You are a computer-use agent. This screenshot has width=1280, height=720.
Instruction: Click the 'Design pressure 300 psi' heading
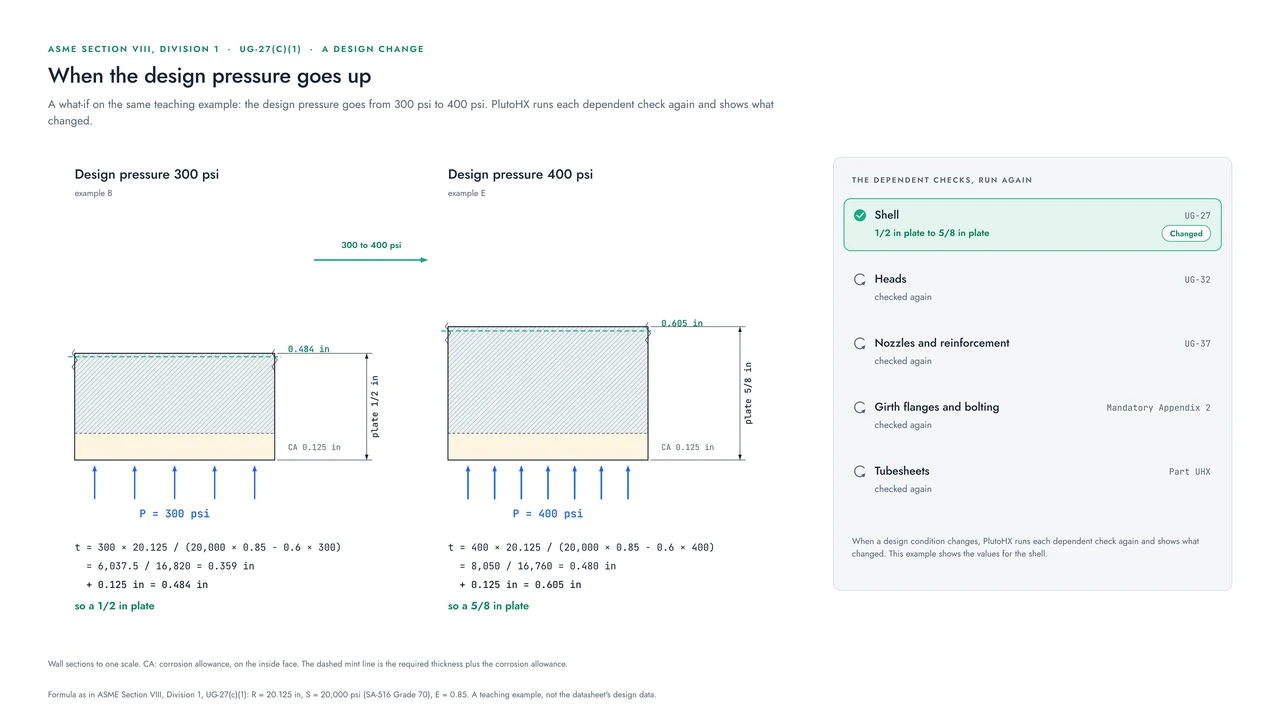147,174
